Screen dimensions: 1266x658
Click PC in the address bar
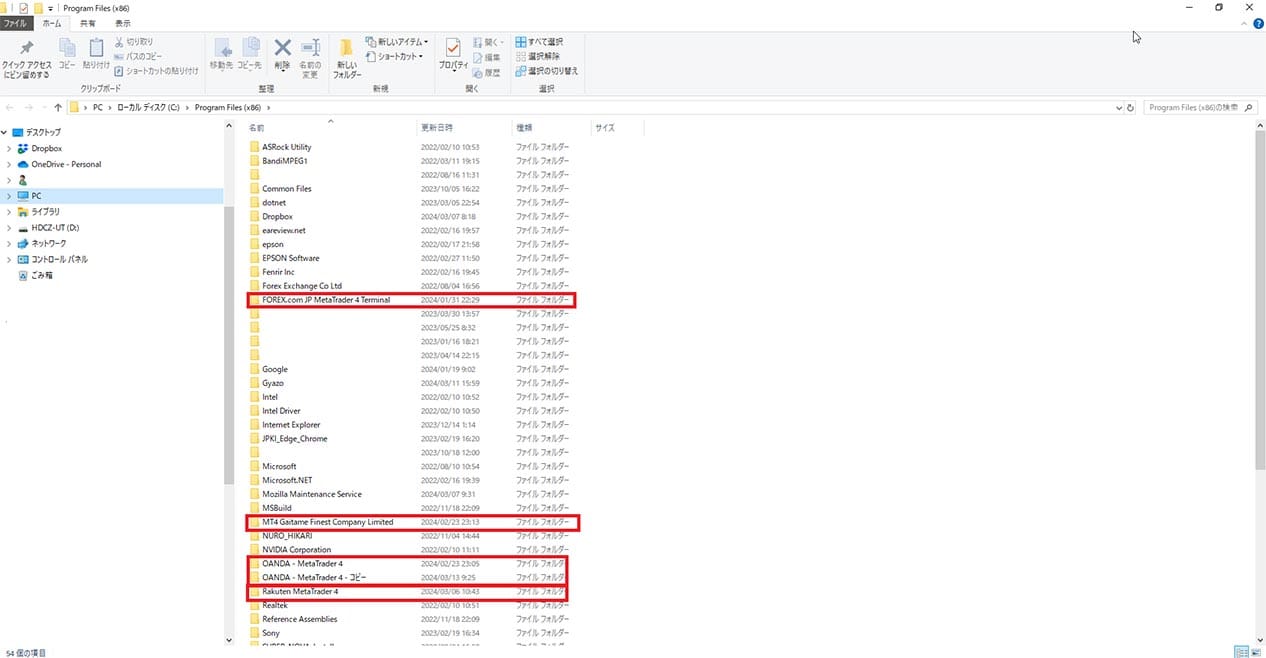coord(98,107)
